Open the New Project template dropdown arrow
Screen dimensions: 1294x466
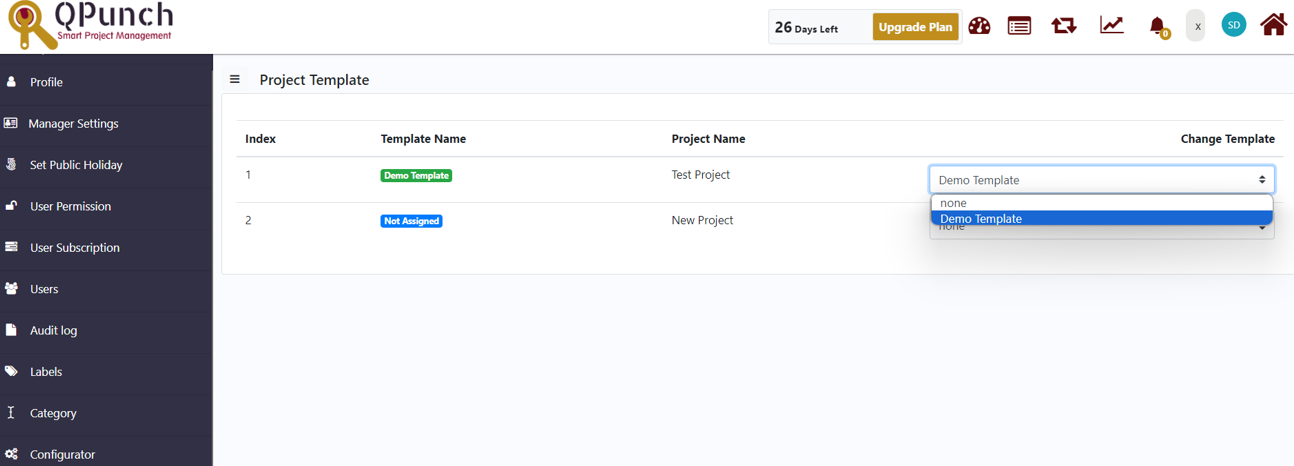click(1262, 229)
